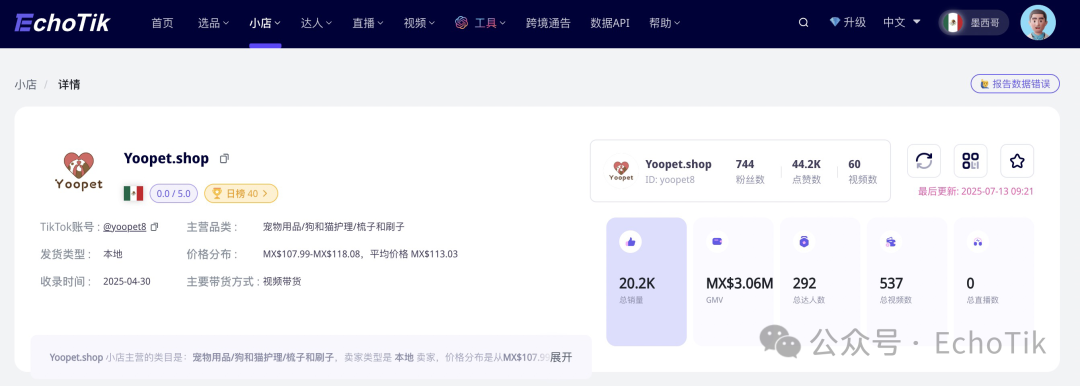Click the 44.2K likes count

[x=806, y=164]
